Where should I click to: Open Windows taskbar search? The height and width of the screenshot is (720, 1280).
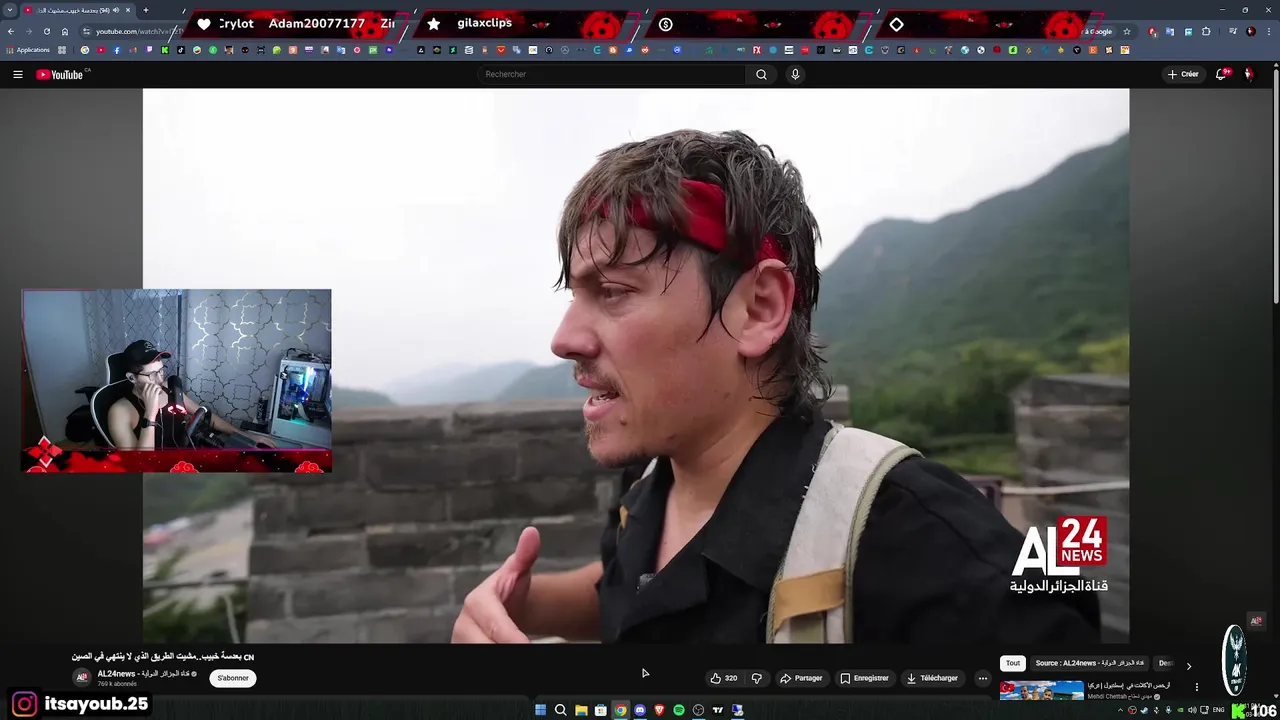[560, 710]
